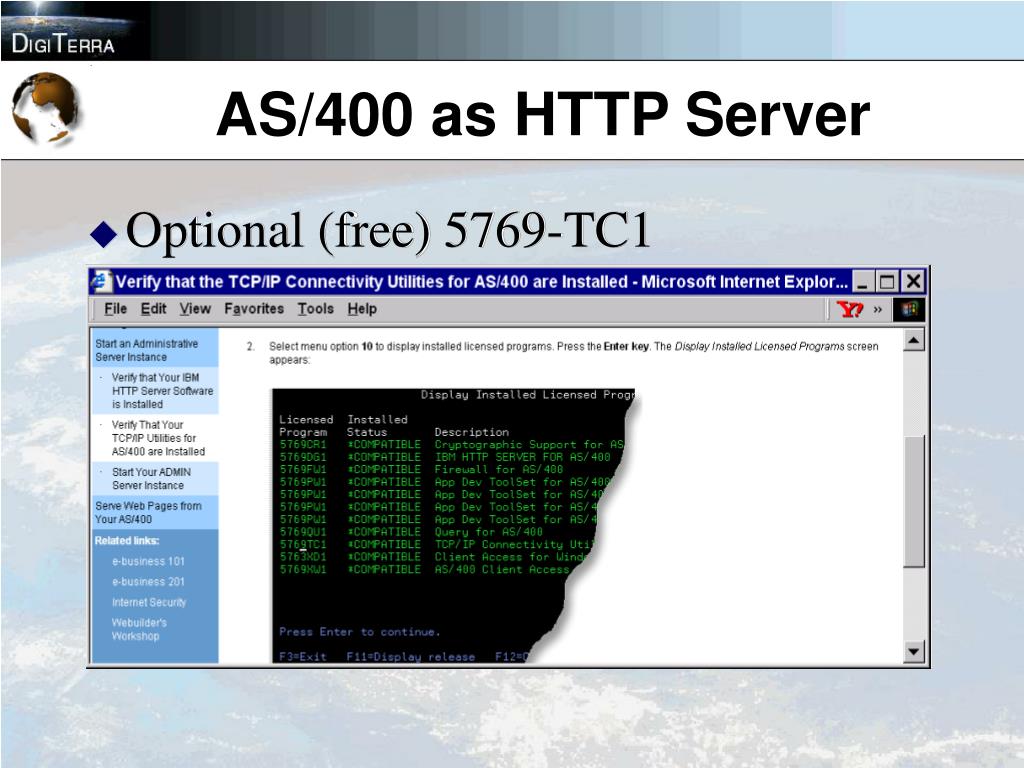
Task: Click F3=Exit in the terminal screen
Action: tap(302, 656)
